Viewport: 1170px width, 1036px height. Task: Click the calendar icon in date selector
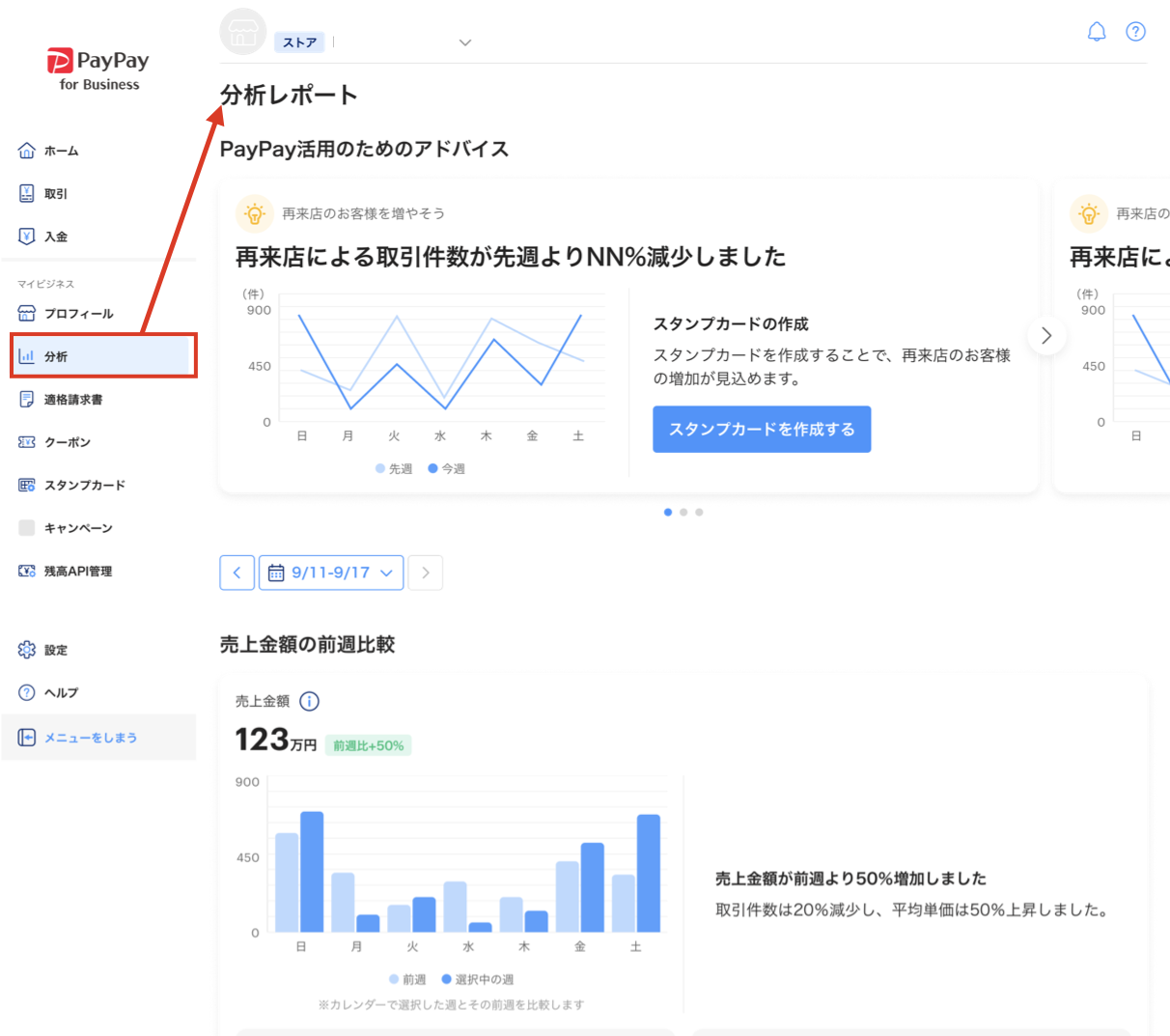[x=276, y=573]
